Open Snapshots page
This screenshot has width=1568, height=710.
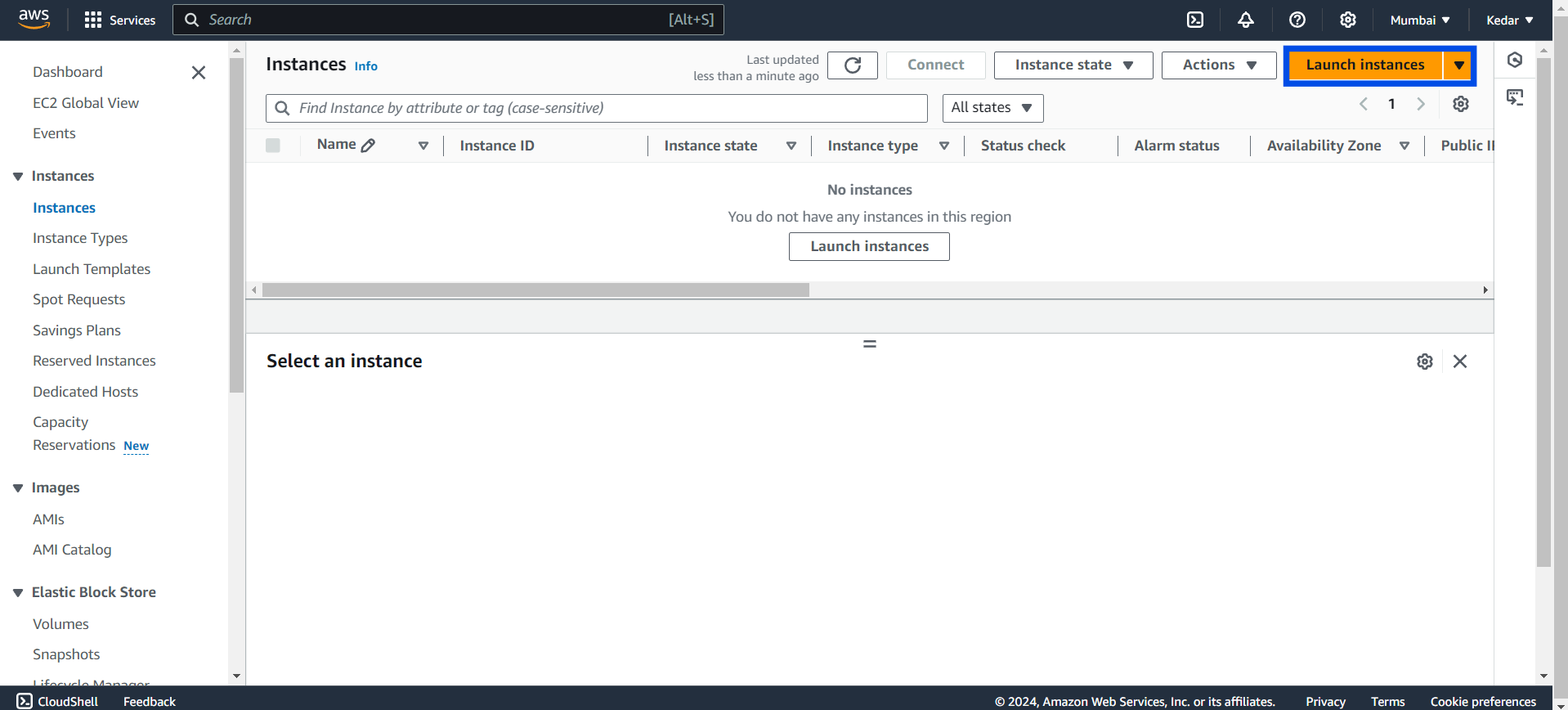coord(66,654)
